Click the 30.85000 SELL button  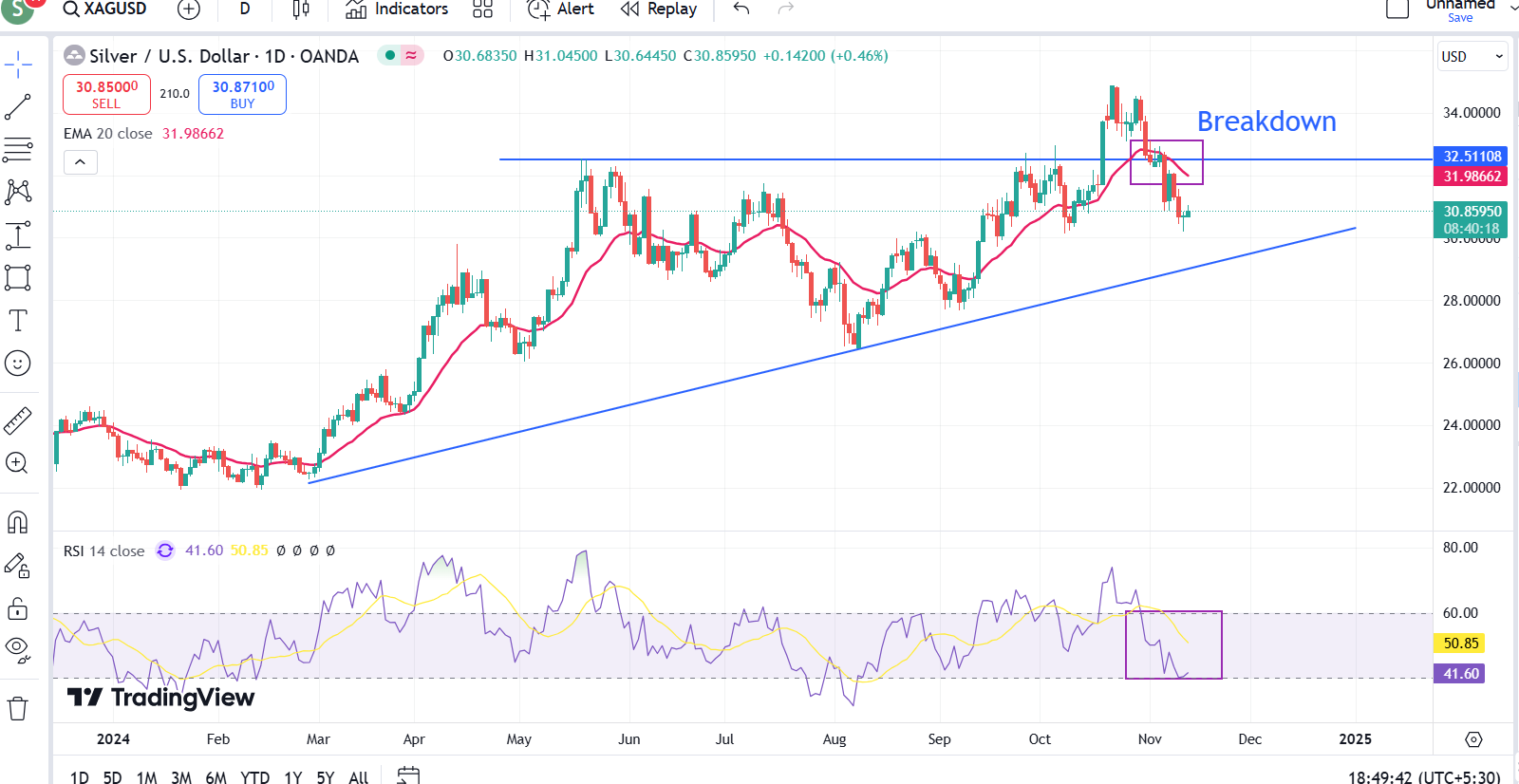(106, 94)
